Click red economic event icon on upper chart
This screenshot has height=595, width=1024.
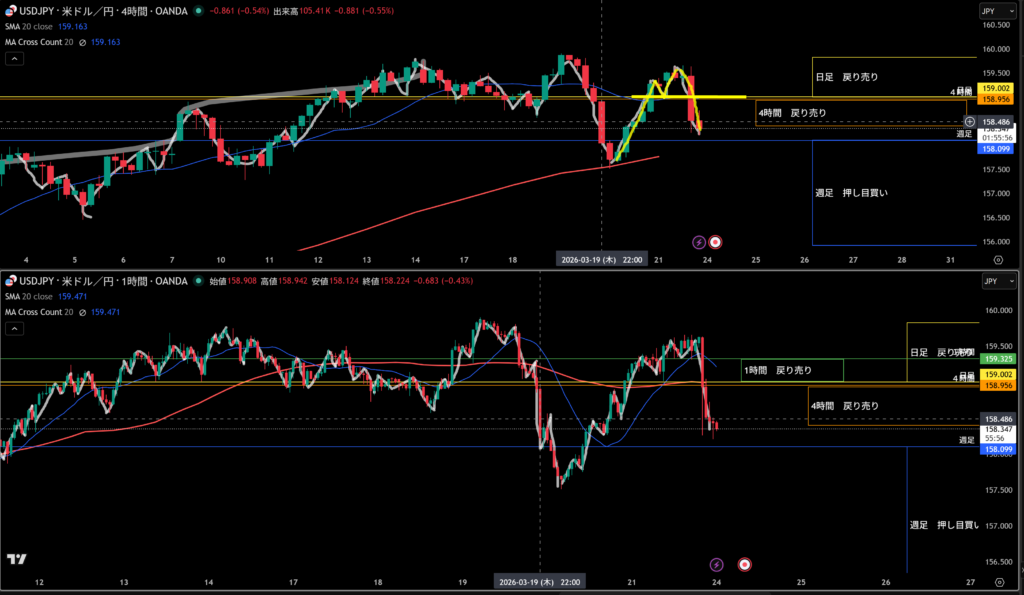[x=715, y=241]
